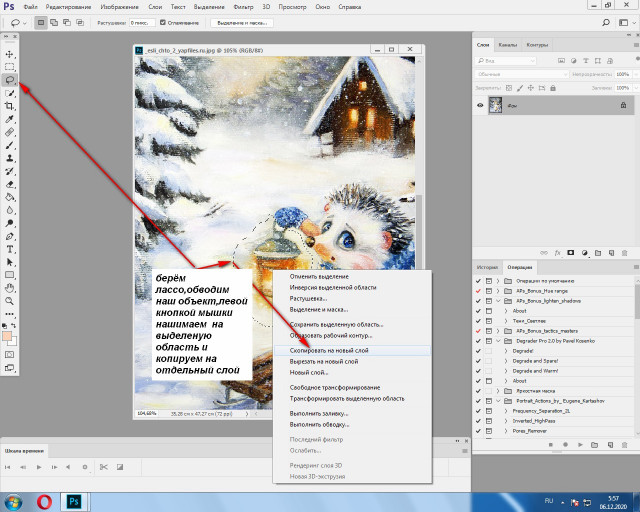The image size is (640, 512).
Task: Select the Lasso tool in the toolbar
Action: (x=10, y=79)
